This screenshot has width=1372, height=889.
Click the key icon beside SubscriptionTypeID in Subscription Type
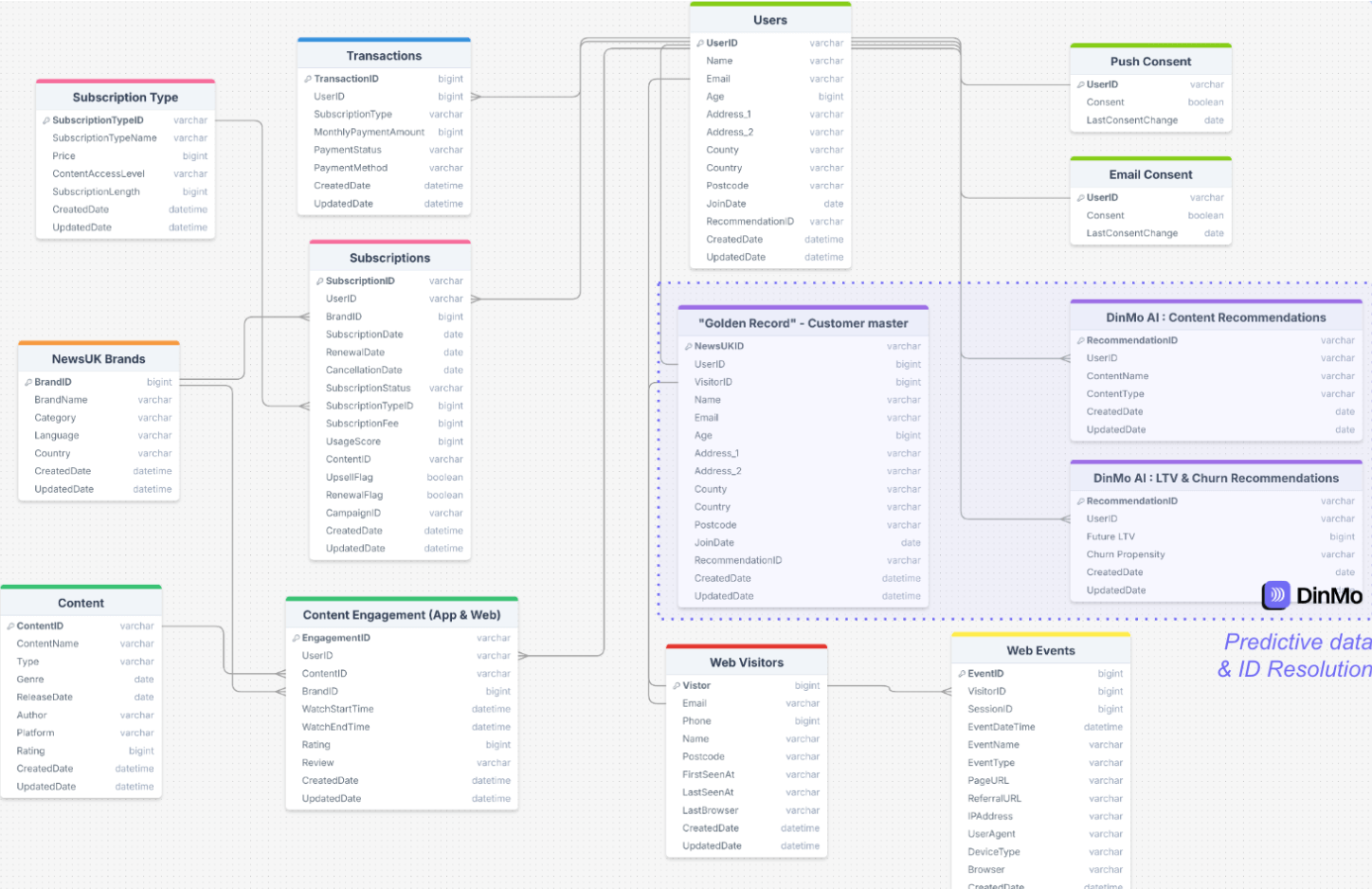[x=45, y=120]
